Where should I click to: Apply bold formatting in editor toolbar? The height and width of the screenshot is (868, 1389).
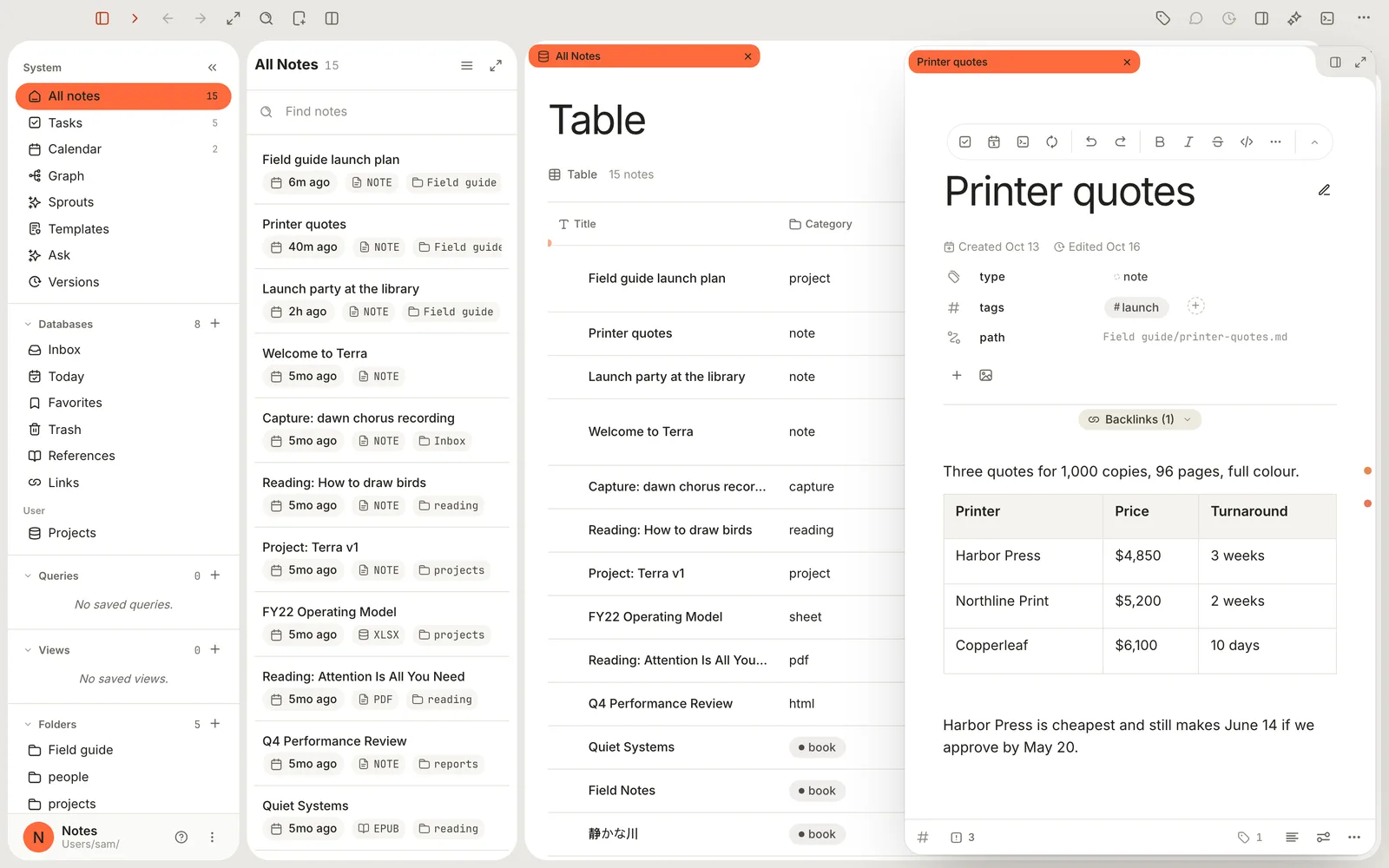point(1160,141)
